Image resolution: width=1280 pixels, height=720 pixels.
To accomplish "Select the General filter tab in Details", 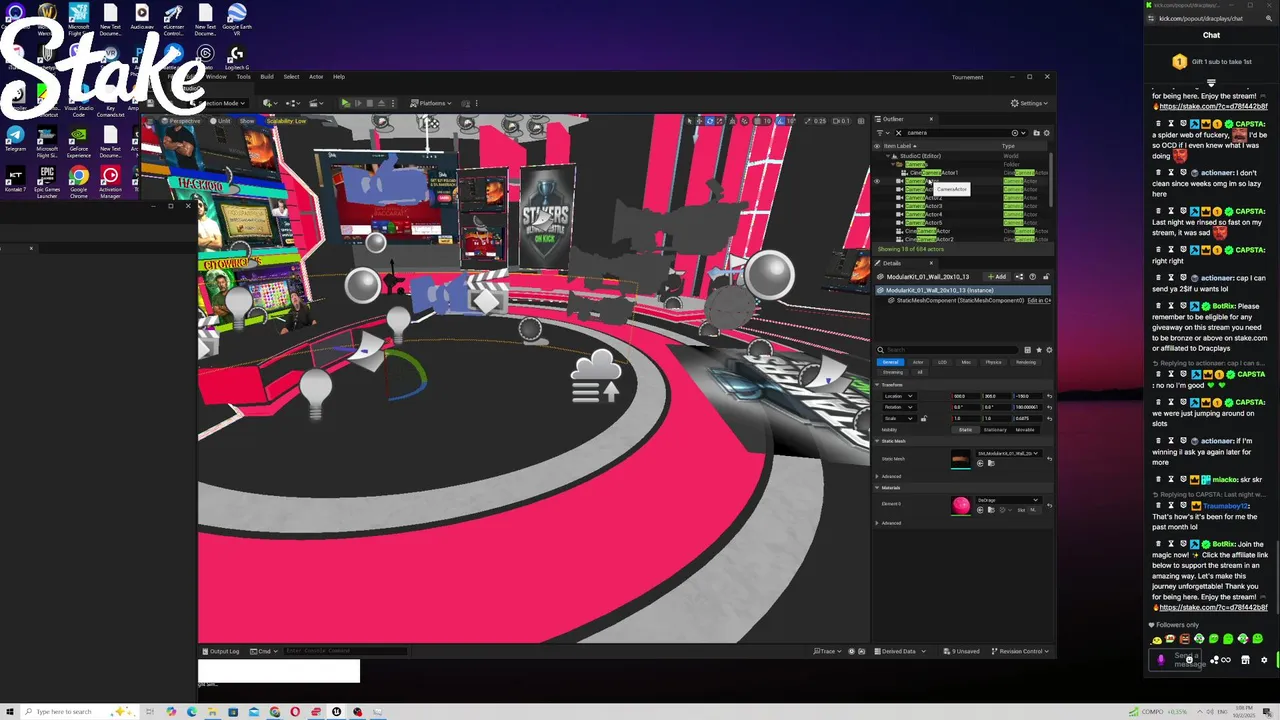I will coord(891,362).
